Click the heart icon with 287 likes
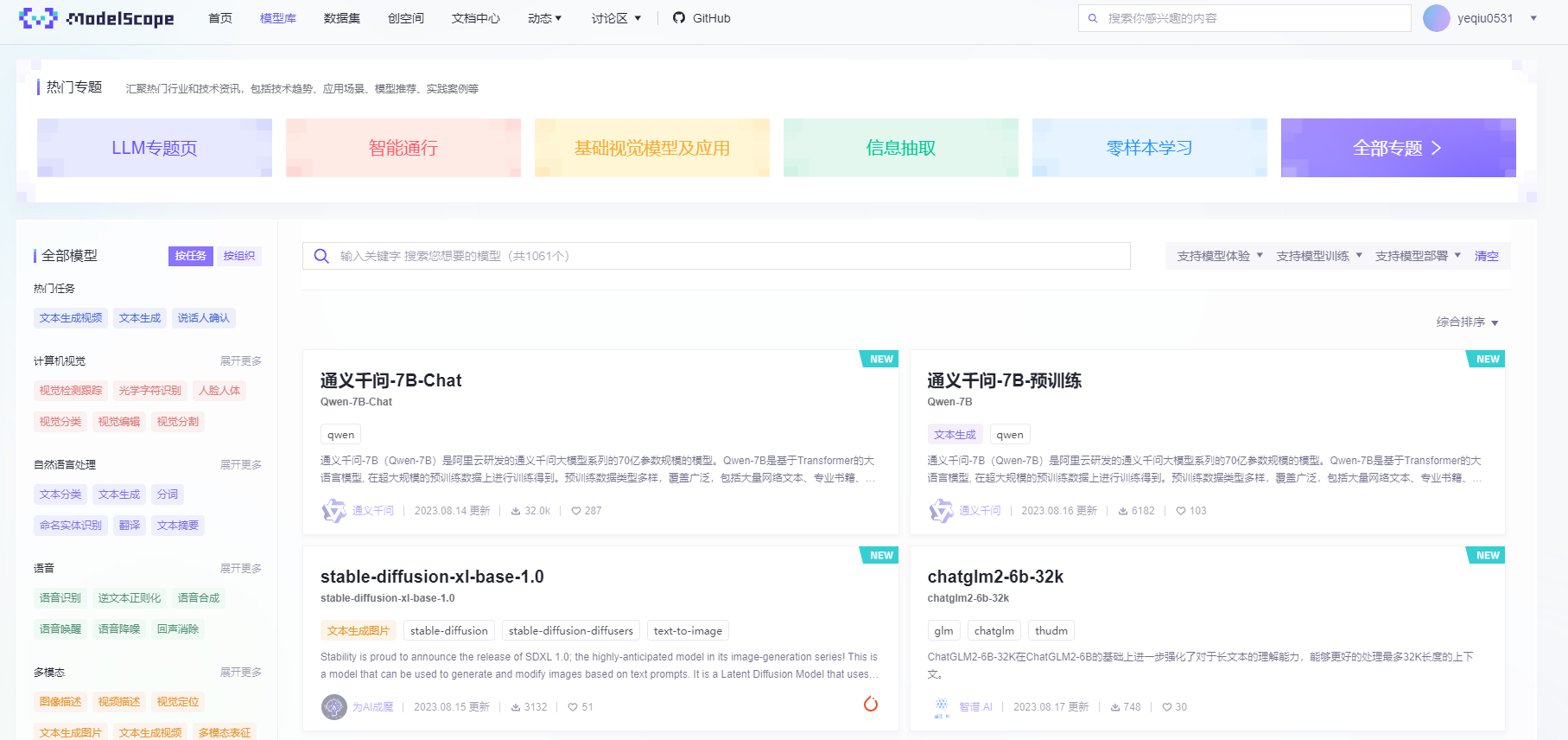 click(576, 511)
